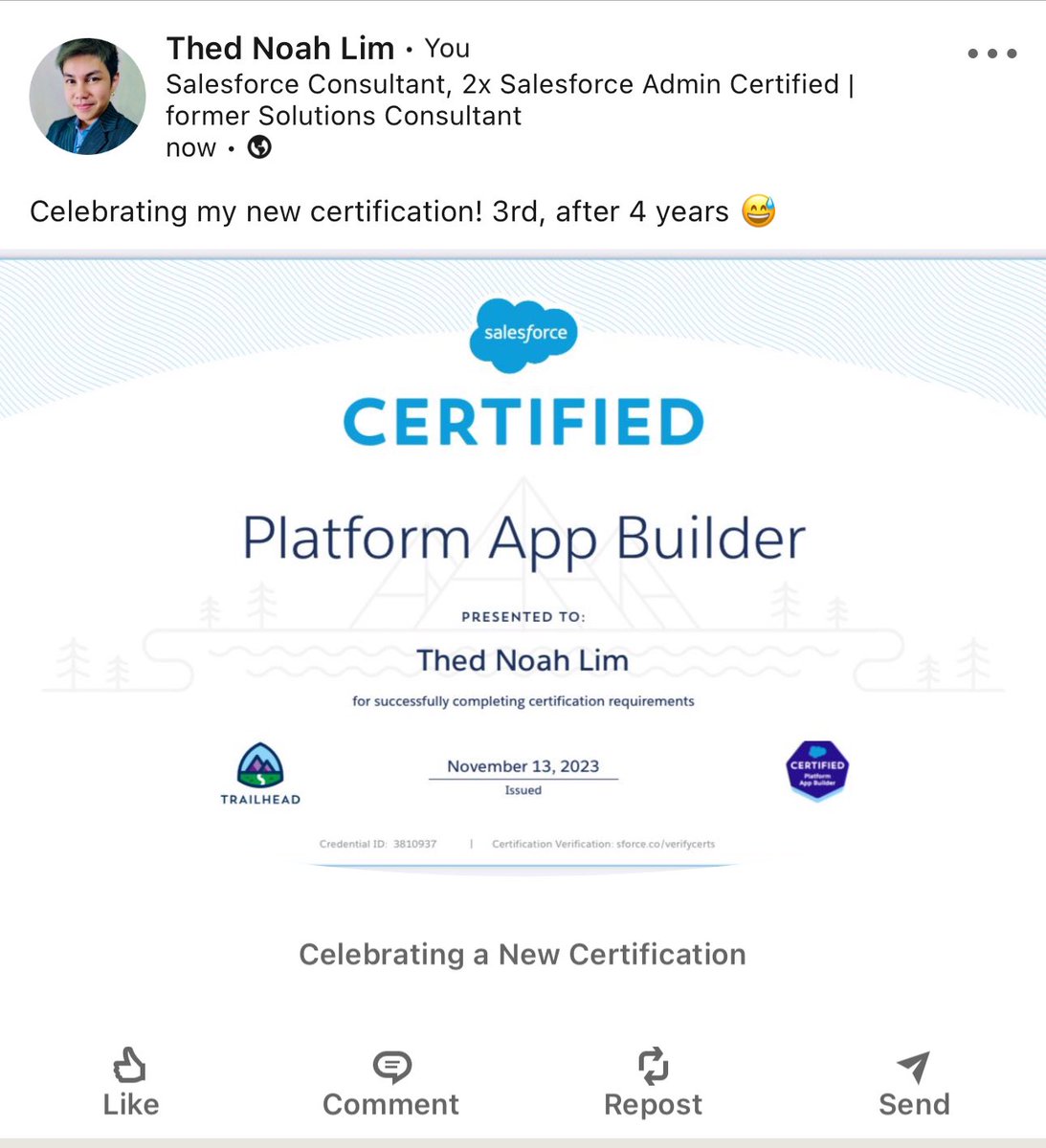Click the 'now' post timestamp

coord(191,148)
